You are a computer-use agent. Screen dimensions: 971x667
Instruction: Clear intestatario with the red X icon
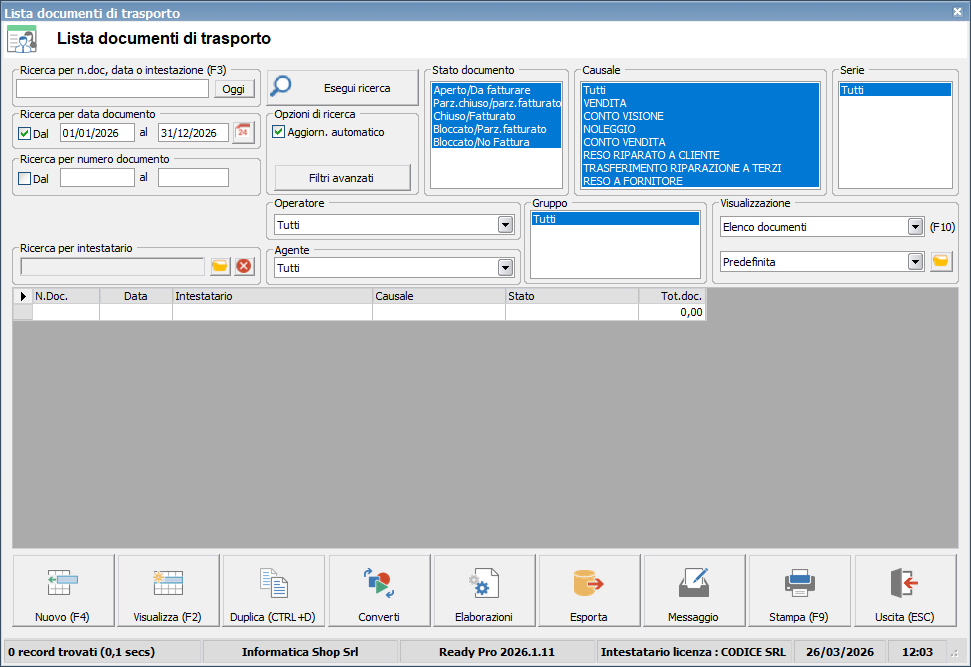click(x=245, y=266)
